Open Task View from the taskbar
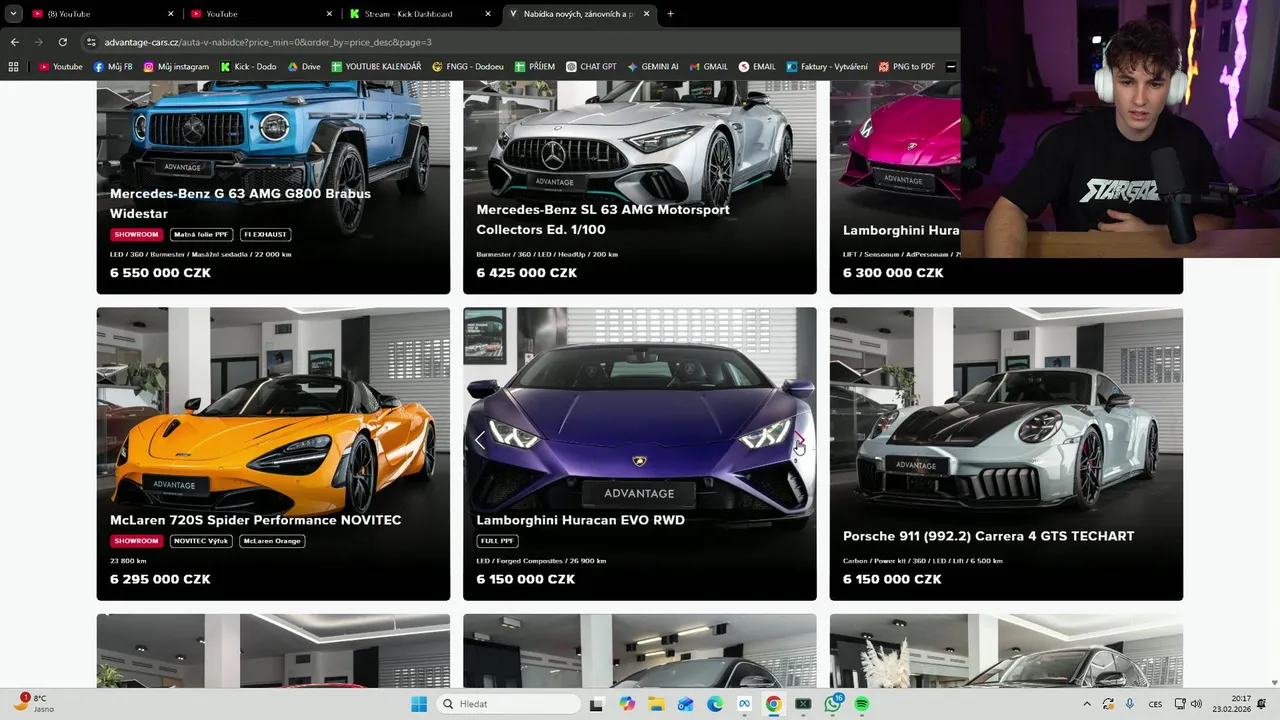Screen dimensions: 1280x720 point(596,704)
